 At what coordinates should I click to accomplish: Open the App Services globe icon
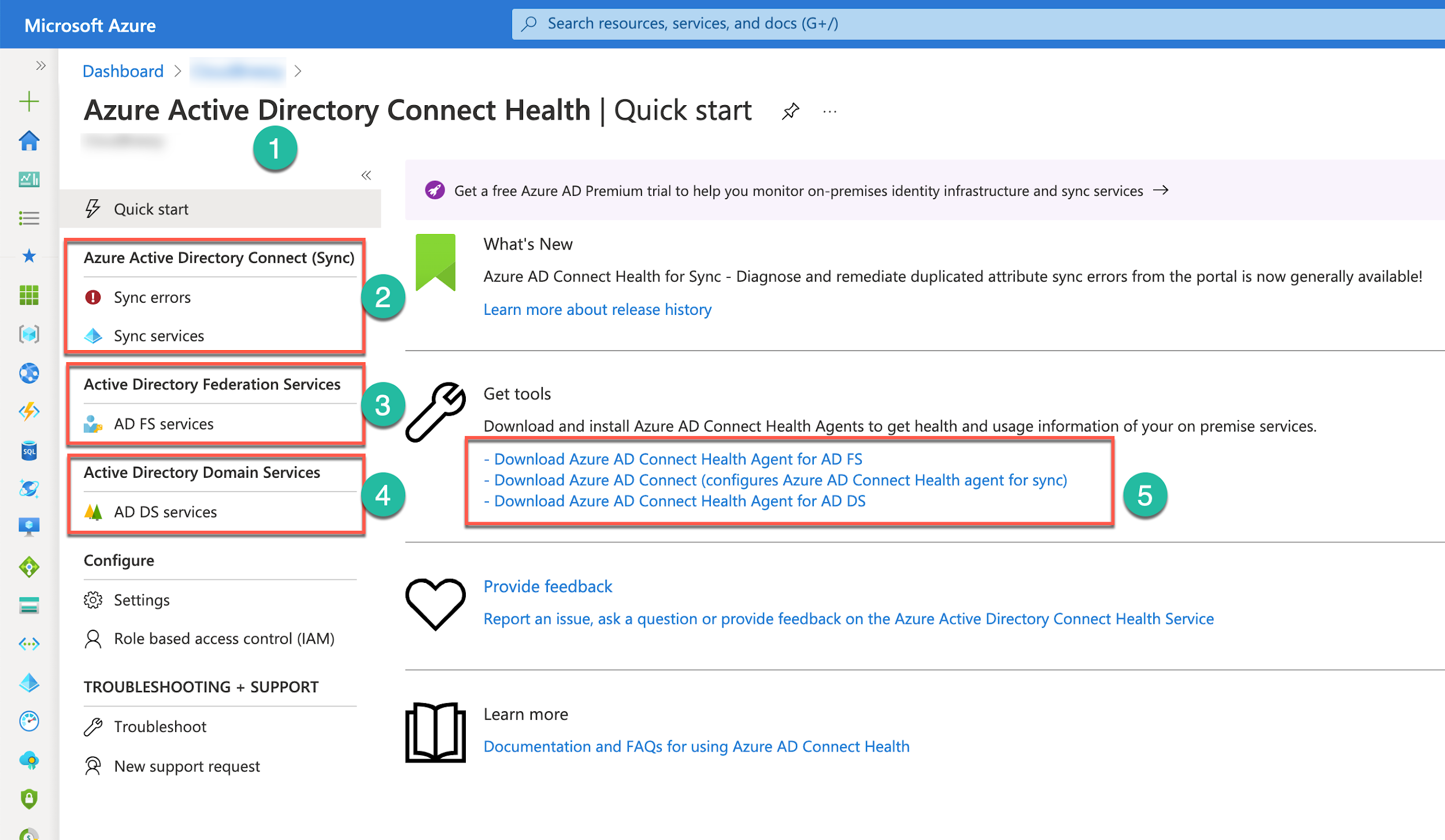pos(29,373)
